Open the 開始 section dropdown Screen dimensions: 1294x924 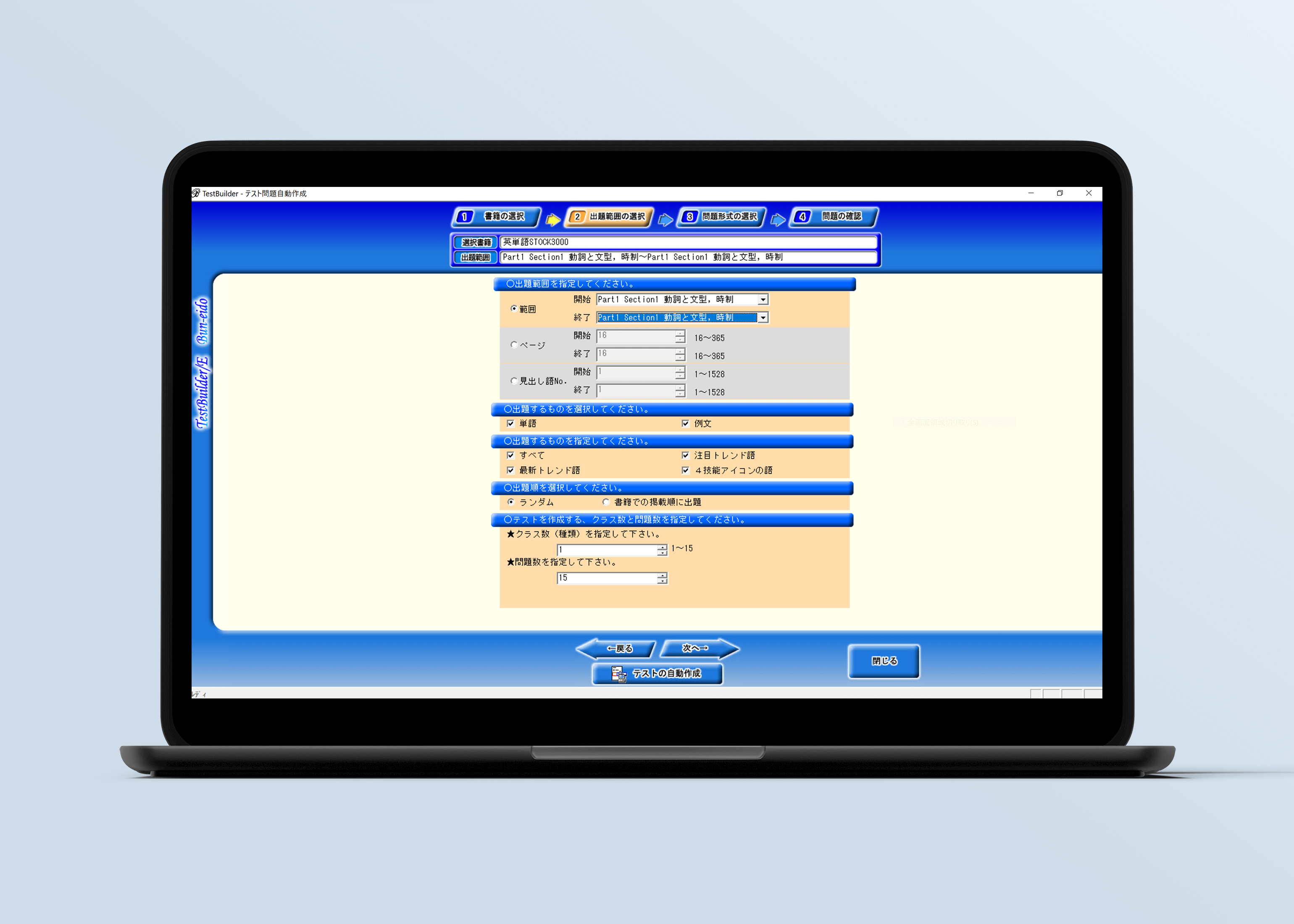pos(763,299)
